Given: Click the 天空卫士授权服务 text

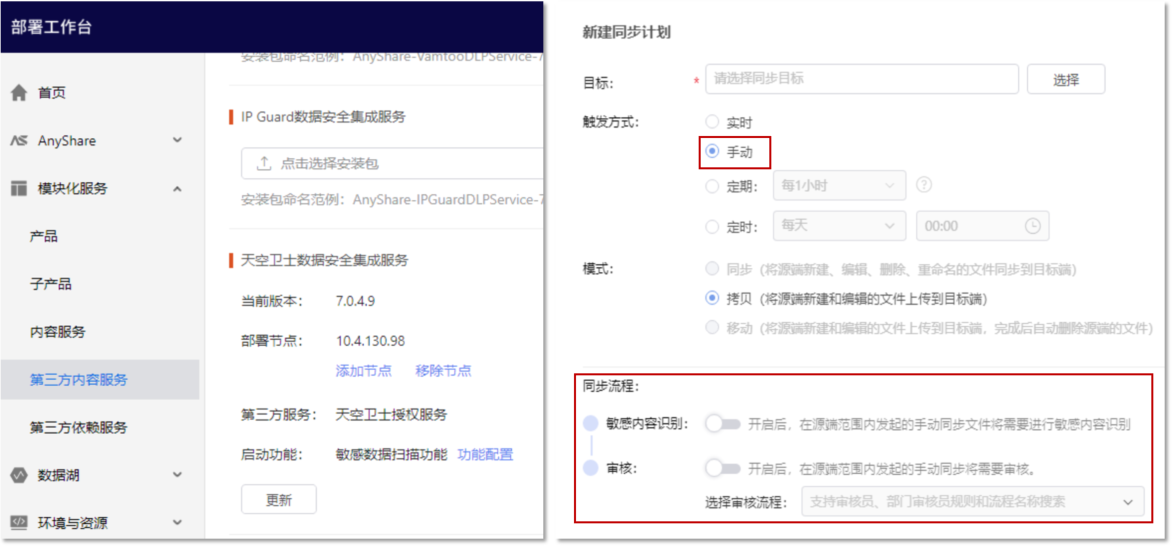Looking at the screenshot, I should point(392,415).
